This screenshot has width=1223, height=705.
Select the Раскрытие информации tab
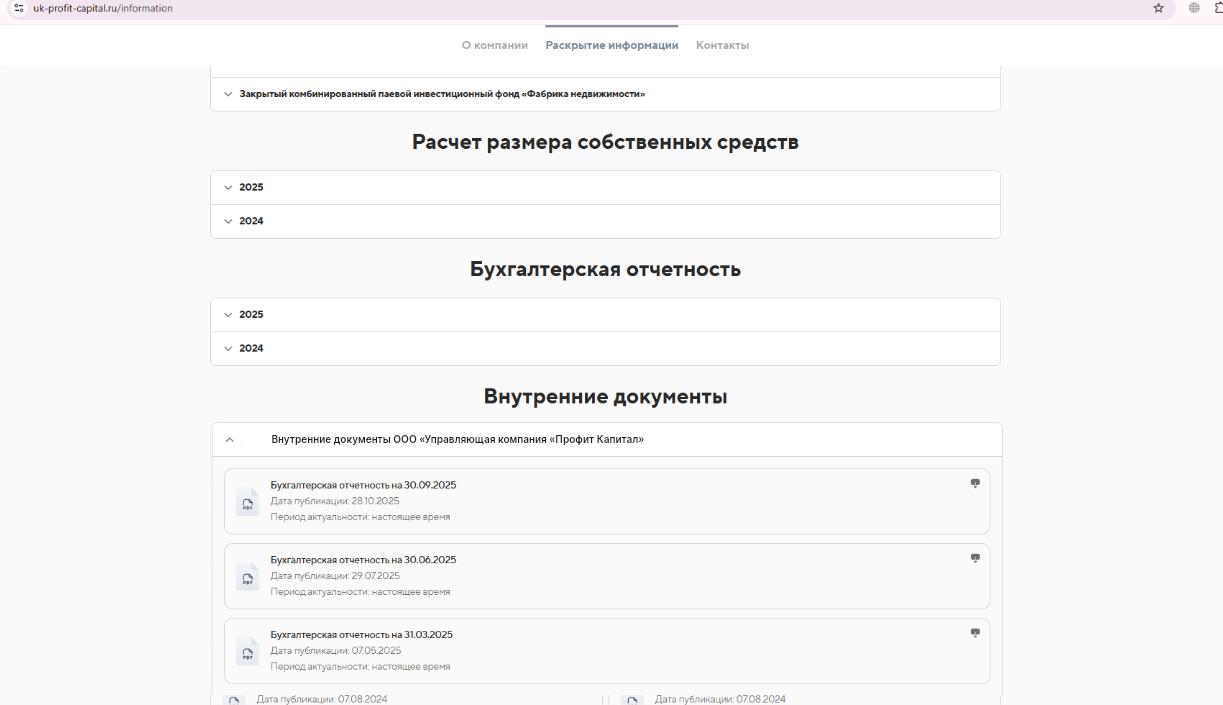pyautogui.click(x=611, y=45)
